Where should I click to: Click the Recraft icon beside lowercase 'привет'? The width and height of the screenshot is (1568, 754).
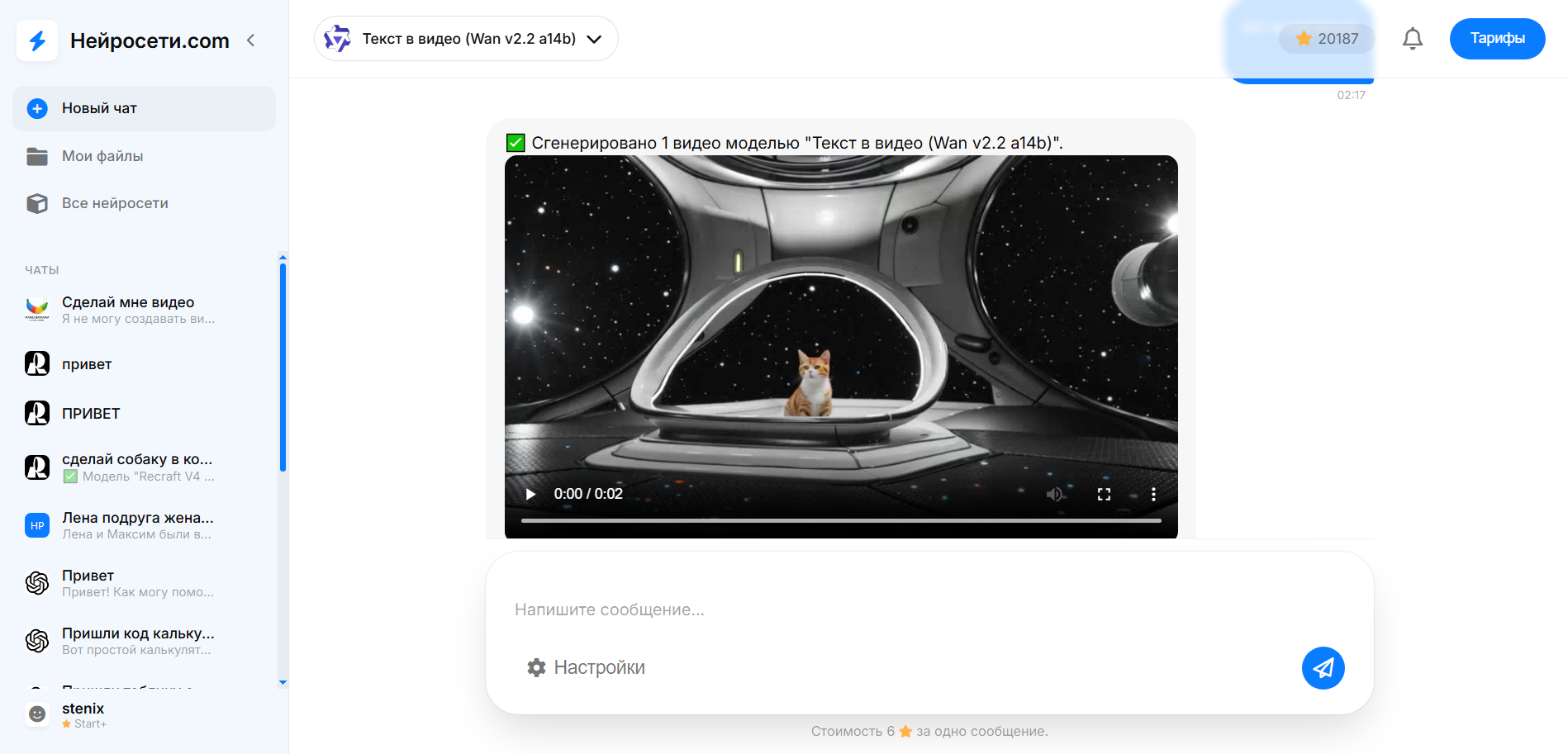pyautogui.click(x=37, y=363)
